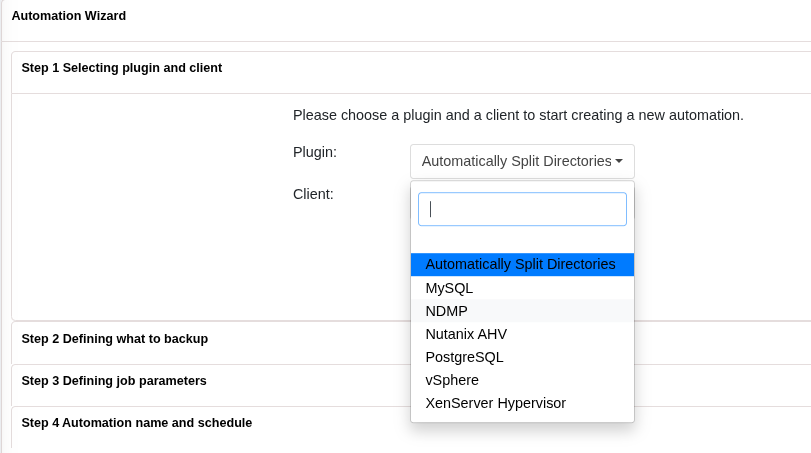The height and width of the screenshot is (453, 811).
Task: Choose the PostgreSQL plugin entry
Action: [464, 357]
